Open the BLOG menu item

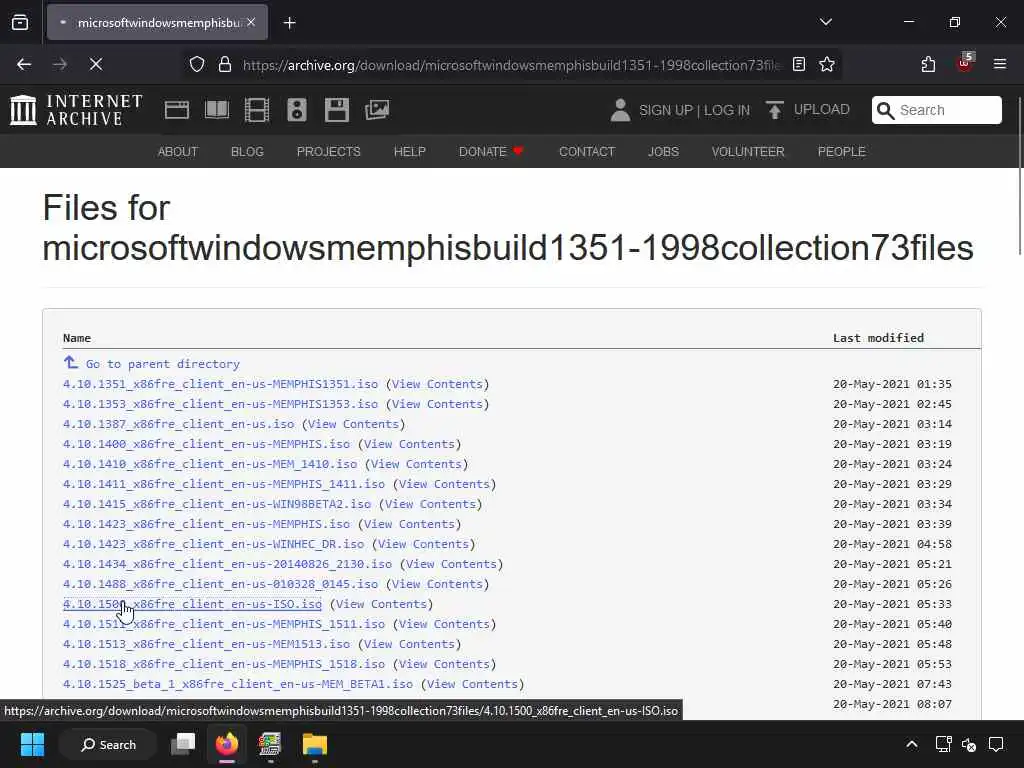click(247, 152)
